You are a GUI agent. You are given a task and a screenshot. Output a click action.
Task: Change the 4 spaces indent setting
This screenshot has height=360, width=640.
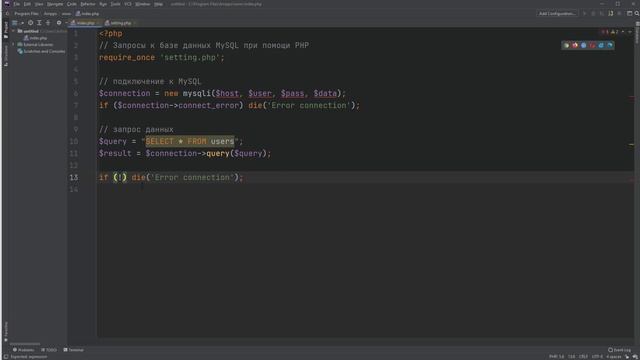click(613, 357)
